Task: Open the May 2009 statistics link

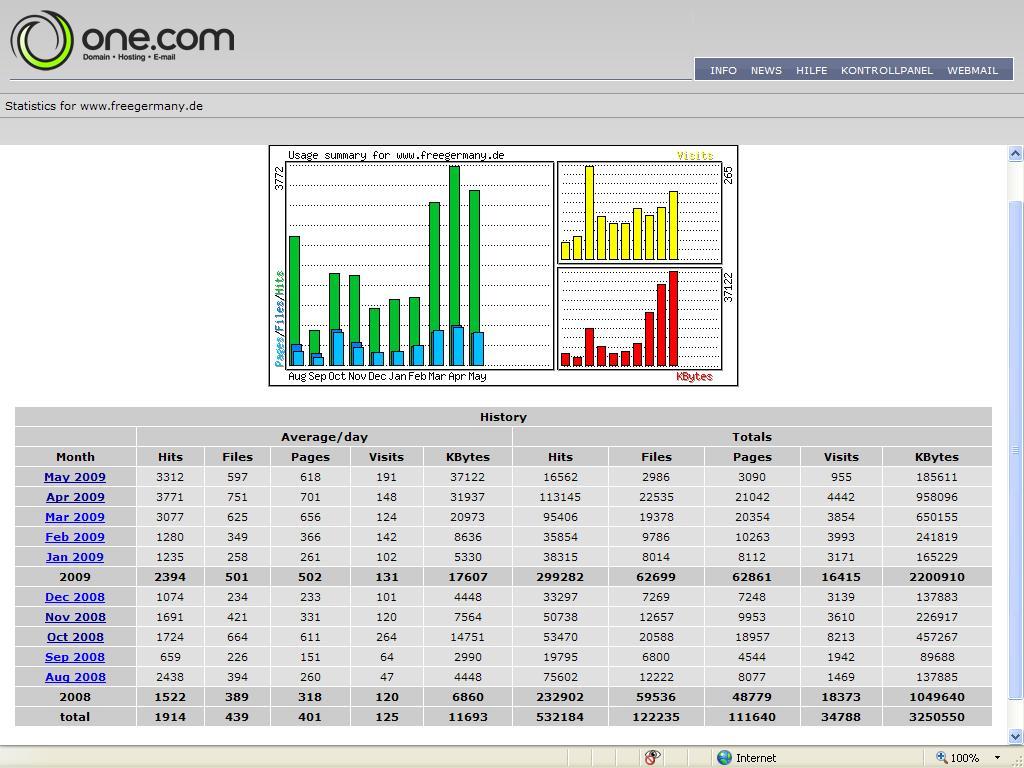Action: point(75,477)
